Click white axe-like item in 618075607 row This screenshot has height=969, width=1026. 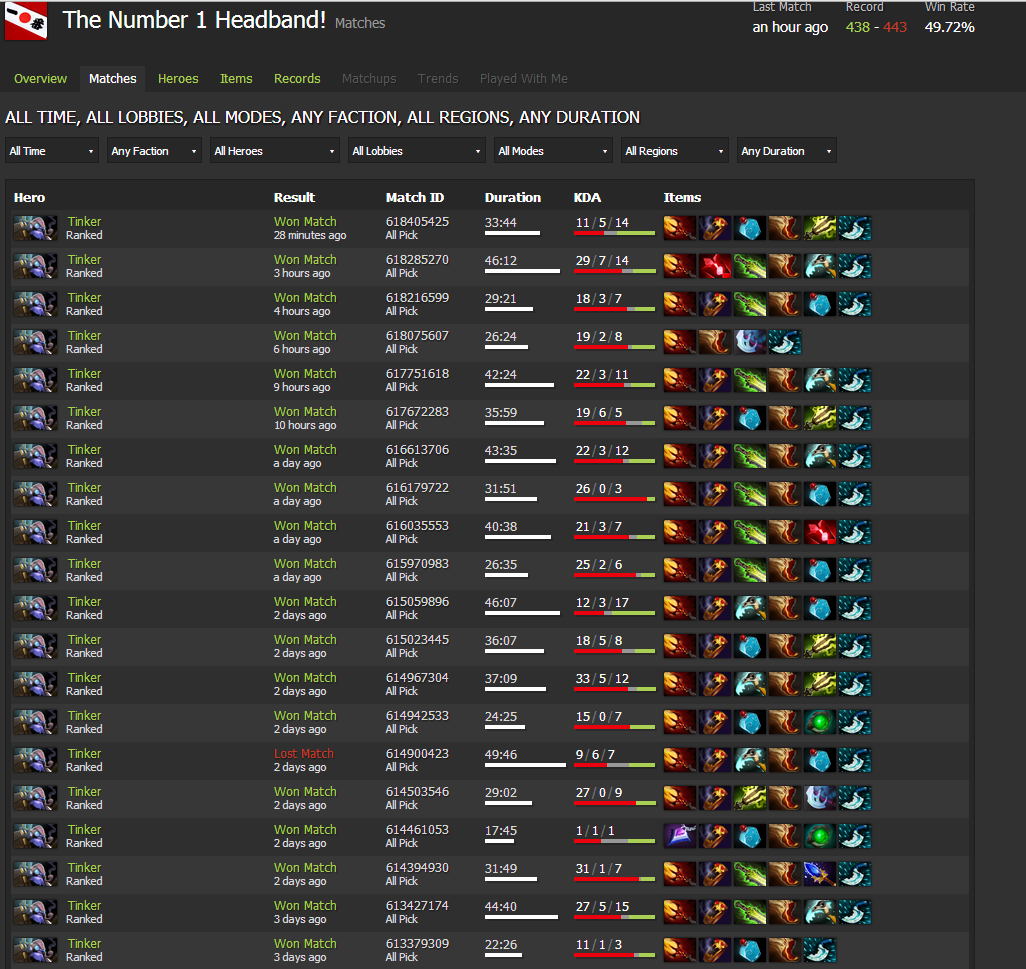pos(750,342)
